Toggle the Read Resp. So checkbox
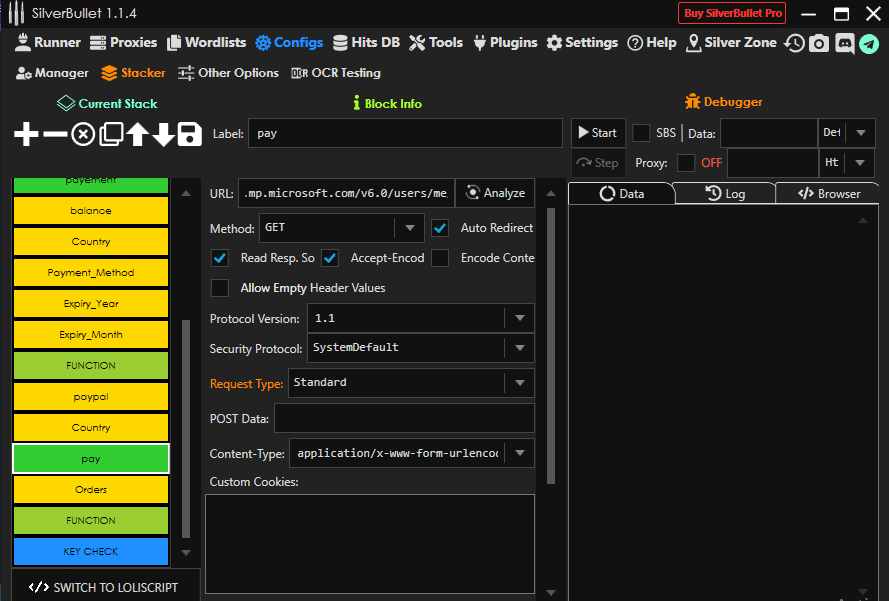This screenshot has height=601, width=889. 219,259
